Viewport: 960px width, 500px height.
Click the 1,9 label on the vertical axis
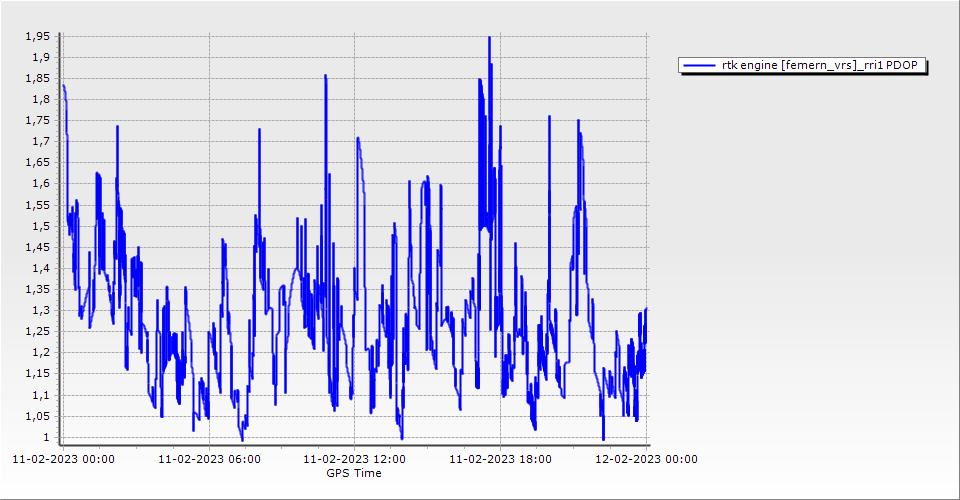(42, 57)
